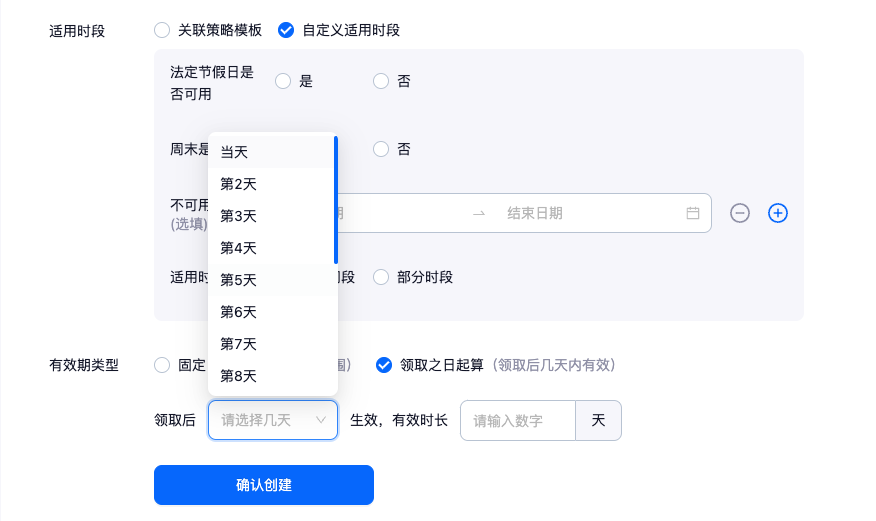Click the minus icon to remove date range
Viewport: 876px width, 521px height.
pyautogui.click(x=740, y=213)
